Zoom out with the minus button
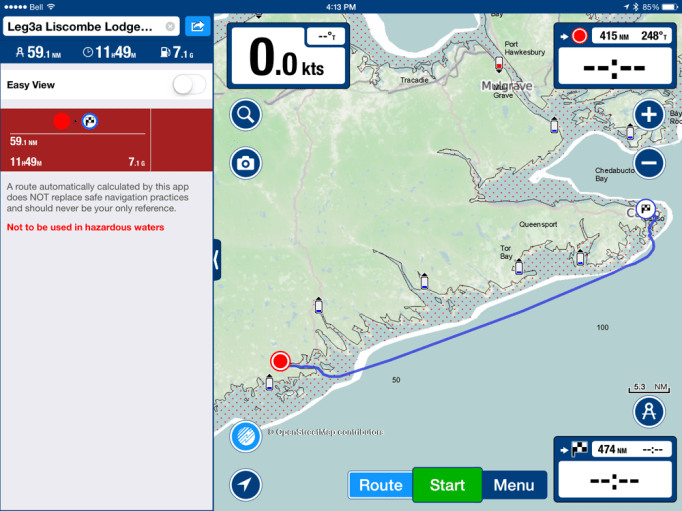682x511 pixels. click(649, 163)
